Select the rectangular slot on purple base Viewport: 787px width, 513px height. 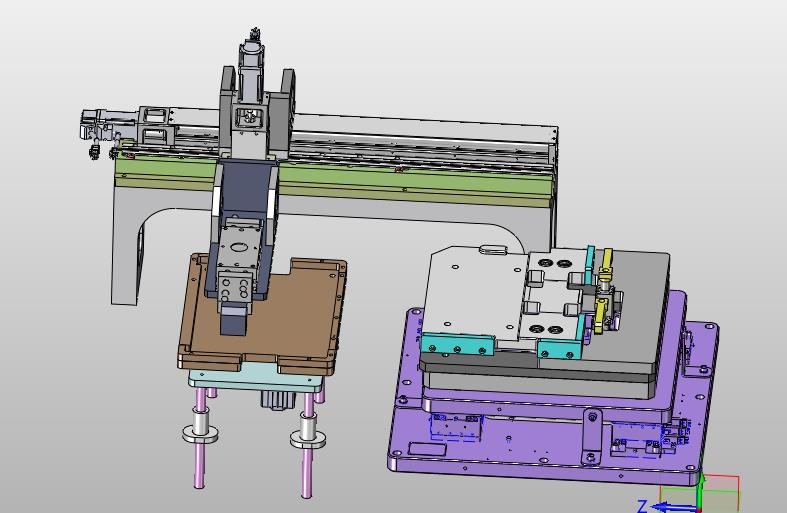coord(427,449)
